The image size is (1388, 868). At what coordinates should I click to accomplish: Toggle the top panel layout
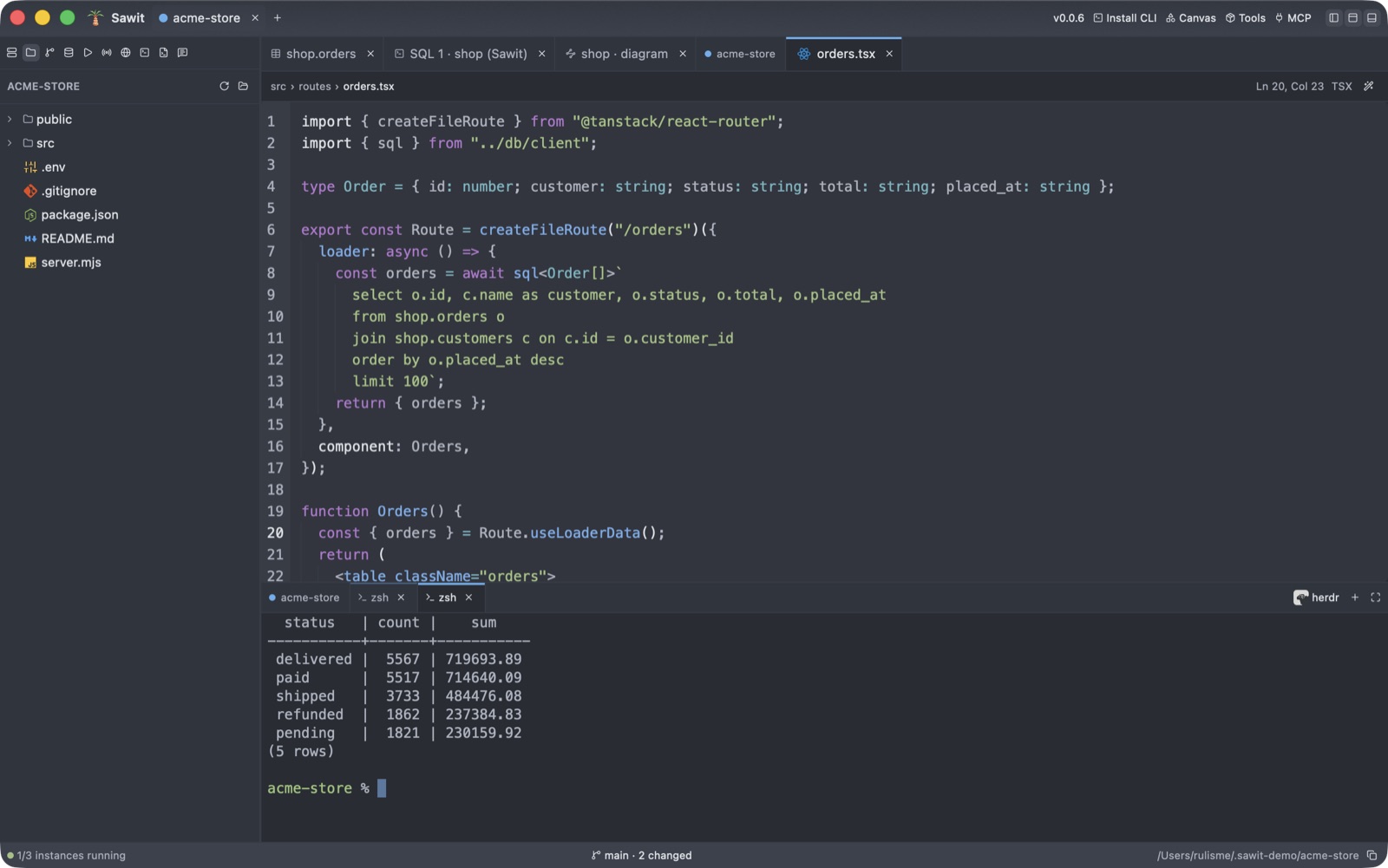[x=1352, y=17]
